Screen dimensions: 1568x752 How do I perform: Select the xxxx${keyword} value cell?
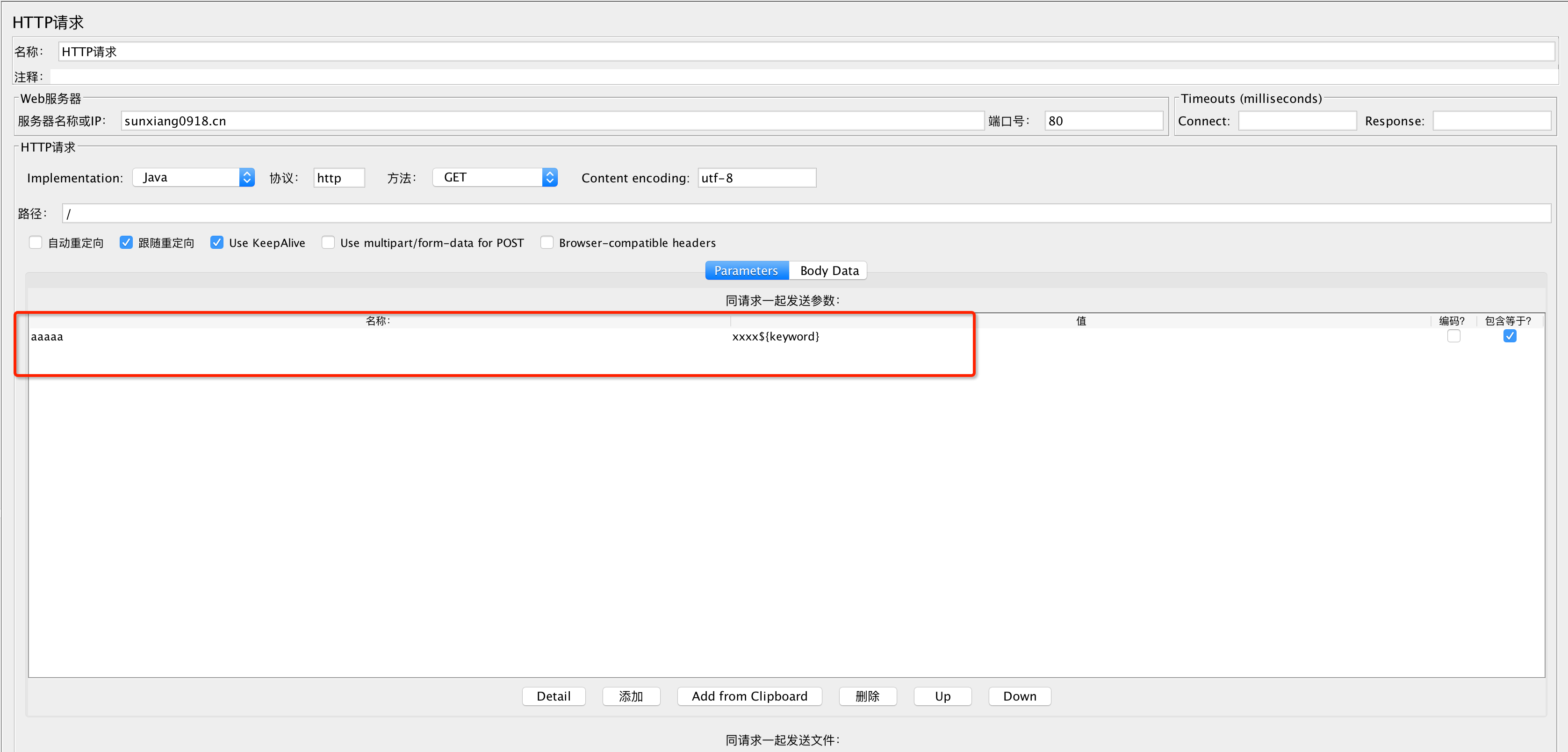pyautogui.click(x=776, y=336)
